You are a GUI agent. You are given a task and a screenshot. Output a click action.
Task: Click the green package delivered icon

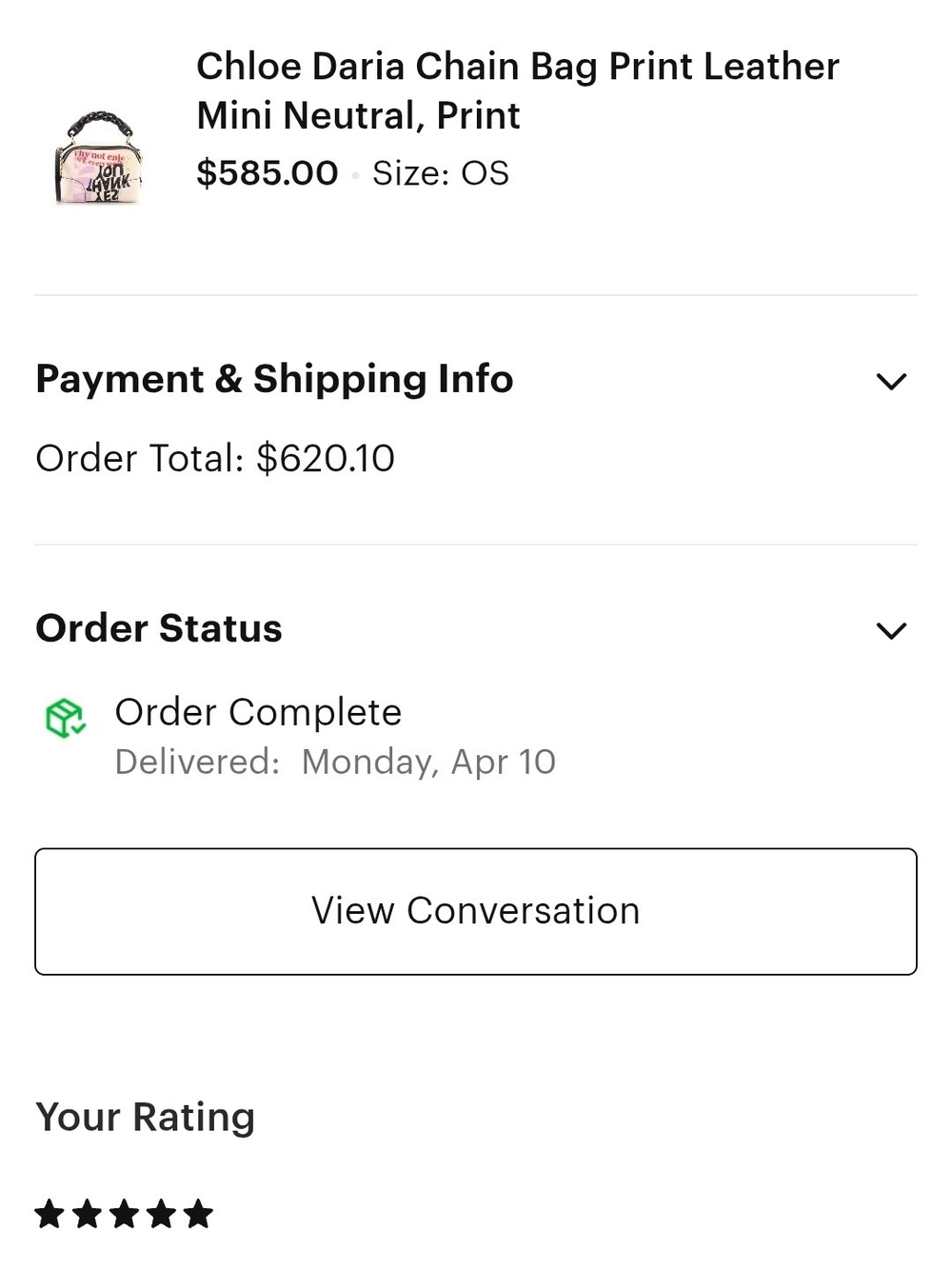pyautogui.click(x=66, y=718)
